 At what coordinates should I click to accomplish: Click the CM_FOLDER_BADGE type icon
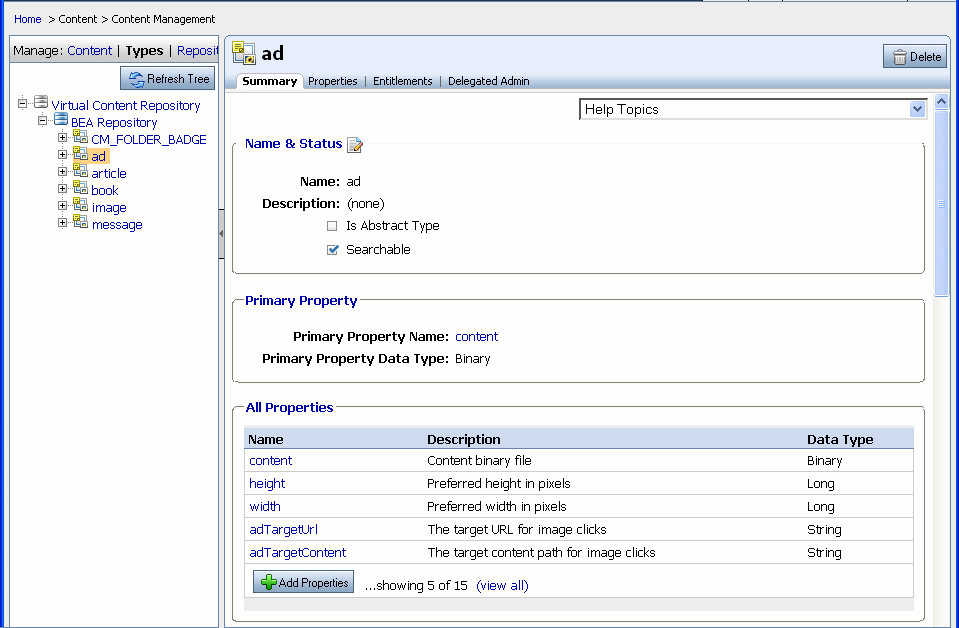(81, 136)
